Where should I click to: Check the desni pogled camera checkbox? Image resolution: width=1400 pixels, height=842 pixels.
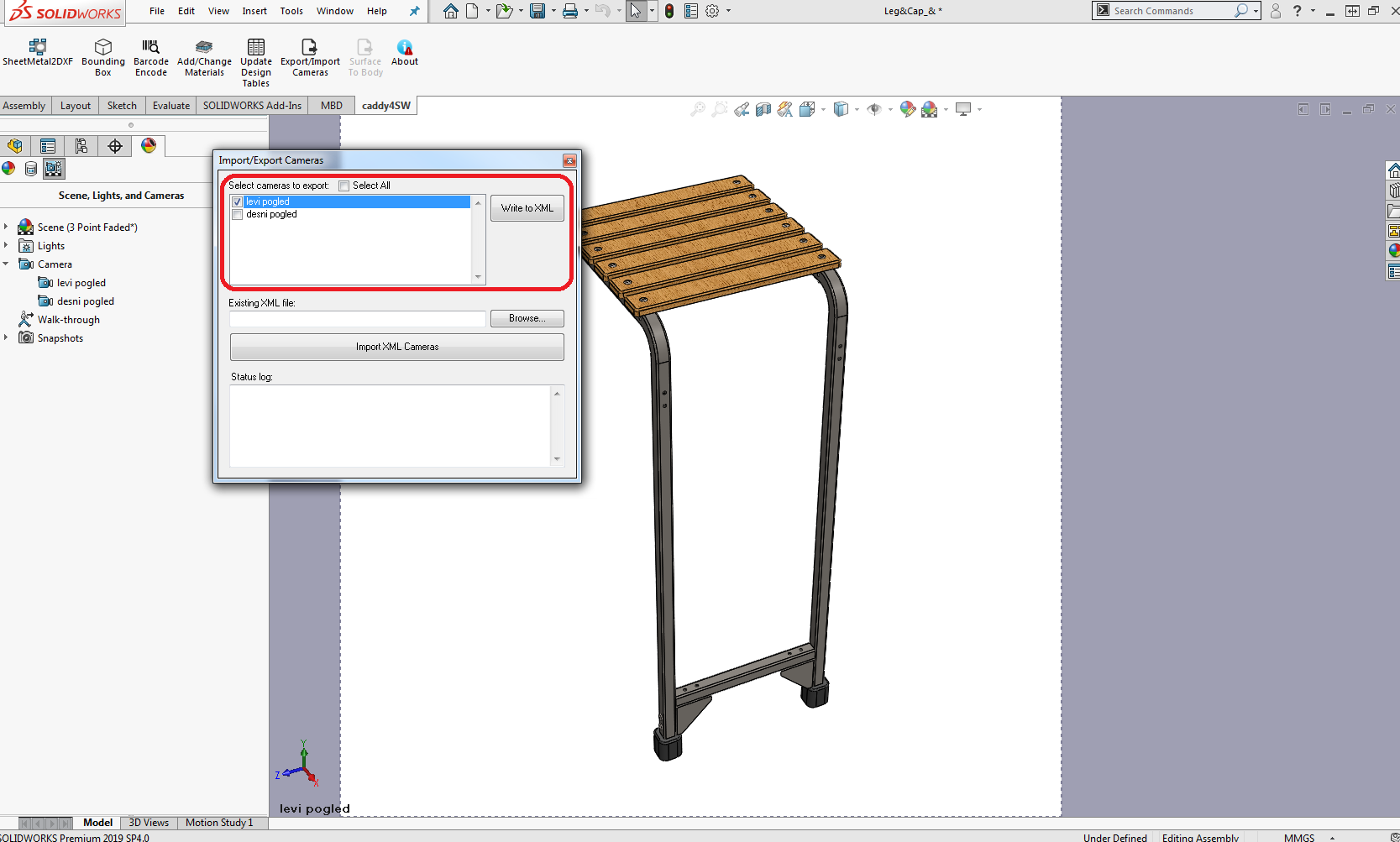point(238,215)
